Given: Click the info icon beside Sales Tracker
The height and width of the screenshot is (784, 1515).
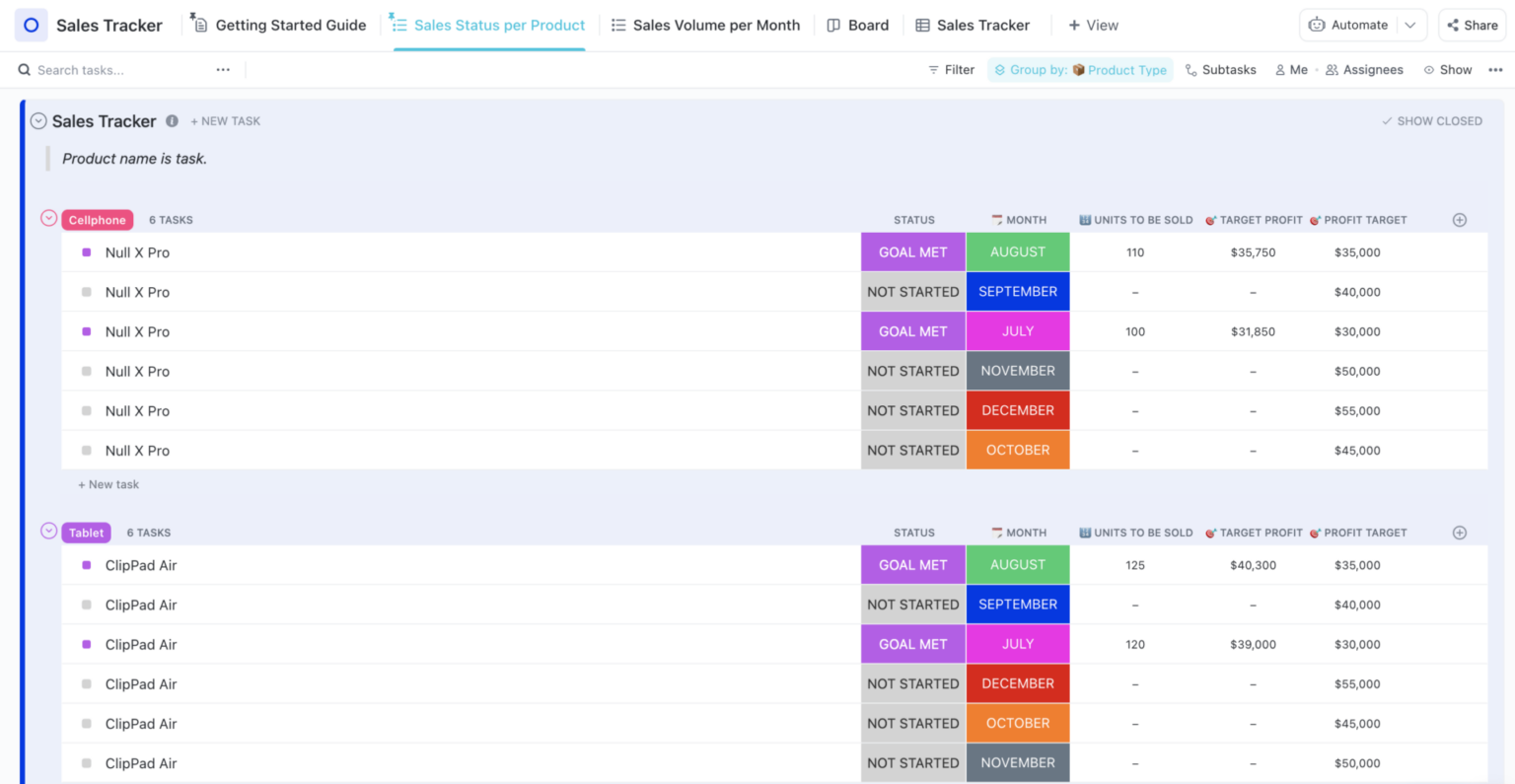Looking at the screenshot, I should tap(173, 120).
